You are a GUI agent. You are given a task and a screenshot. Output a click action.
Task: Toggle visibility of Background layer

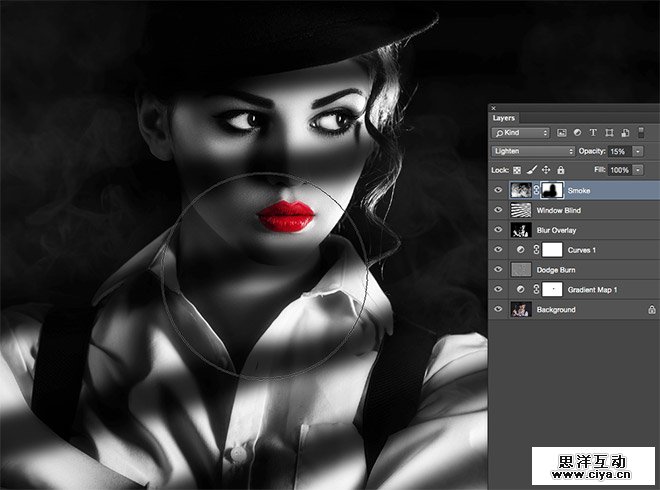[x=498, y=310]
